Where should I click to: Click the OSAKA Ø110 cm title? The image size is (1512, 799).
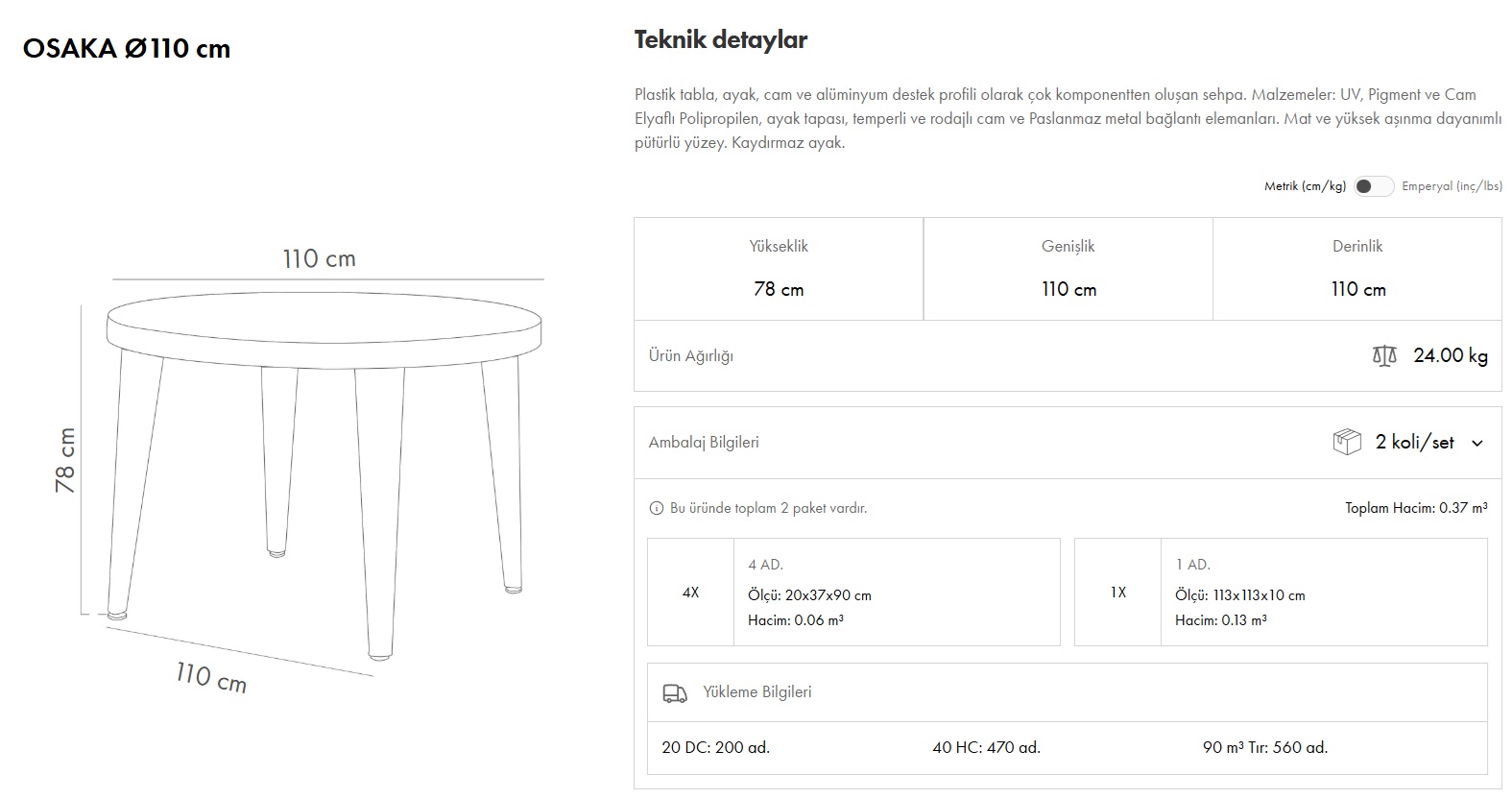(127, 49)
